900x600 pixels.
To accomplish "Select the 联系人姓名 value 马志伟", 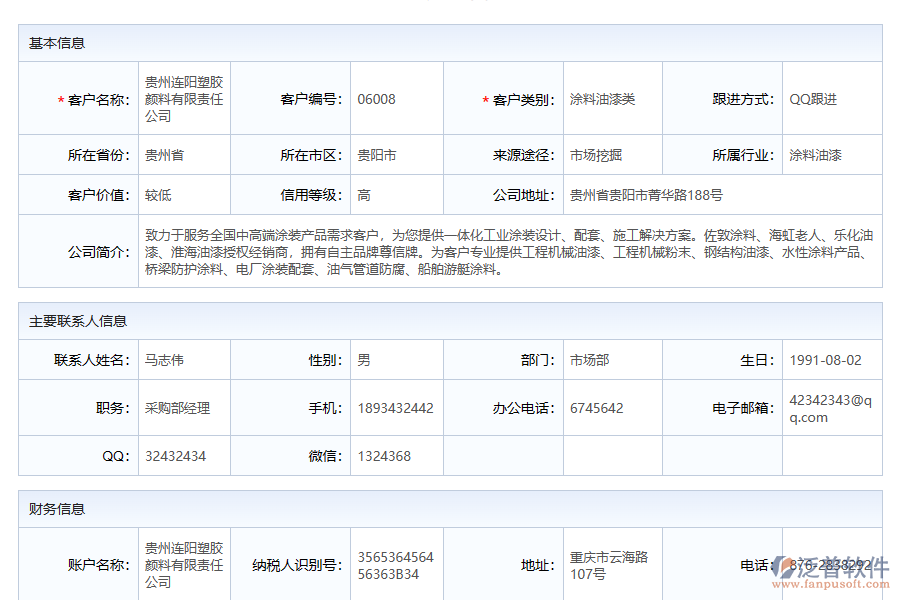I will click(164, 360).
